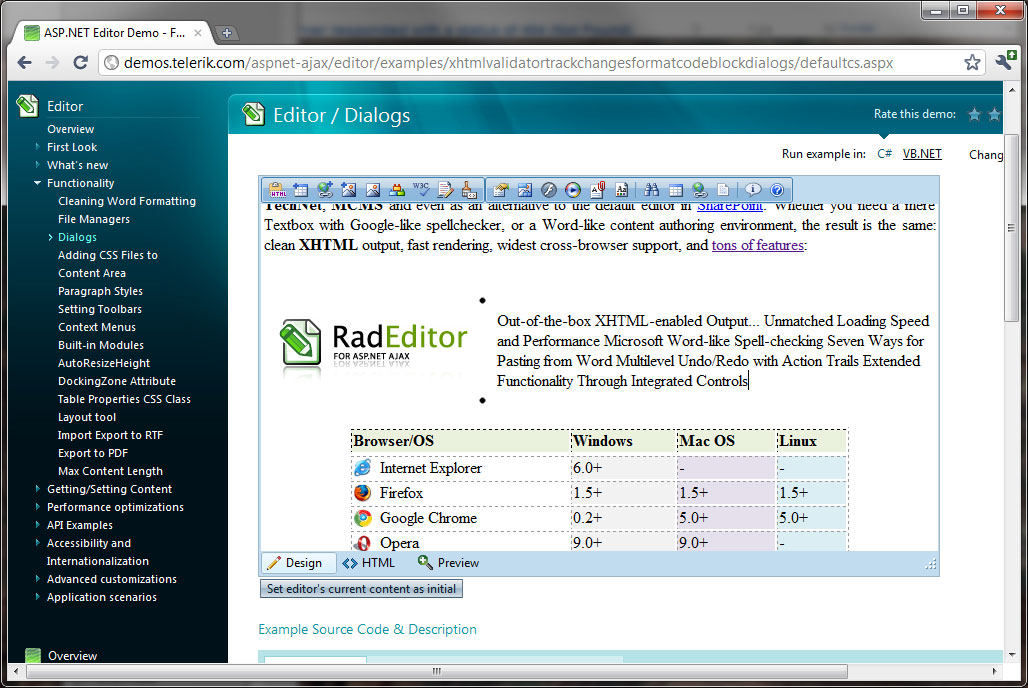Open the Image Manager dialog icon
This screenshot has width=1028, height=688.
(x=524, y=190)
